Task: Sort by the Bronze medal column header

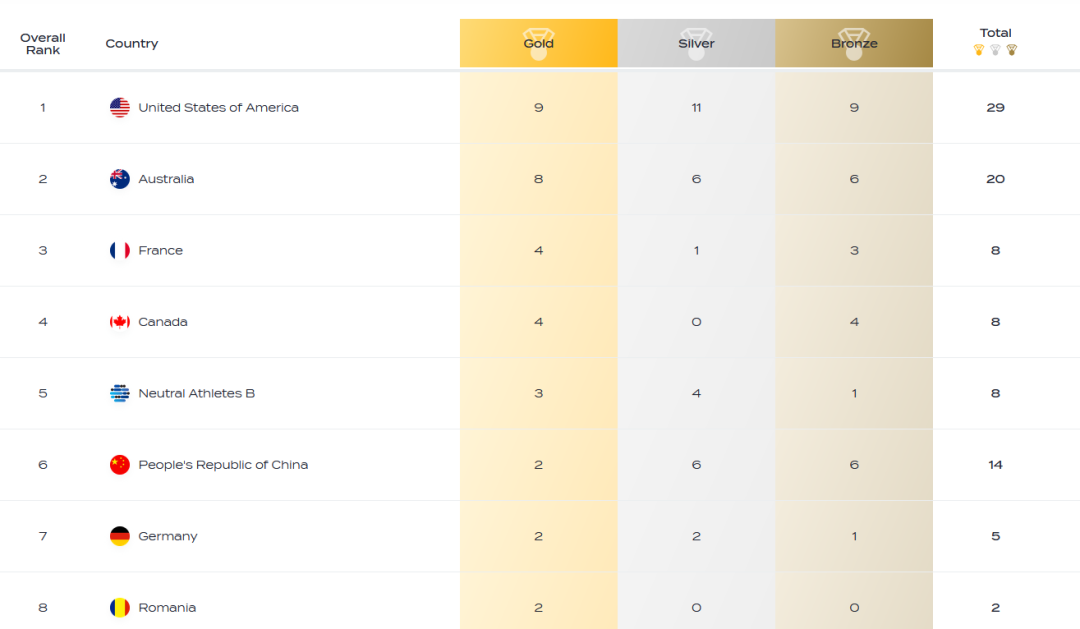Action: coord(854,44)
